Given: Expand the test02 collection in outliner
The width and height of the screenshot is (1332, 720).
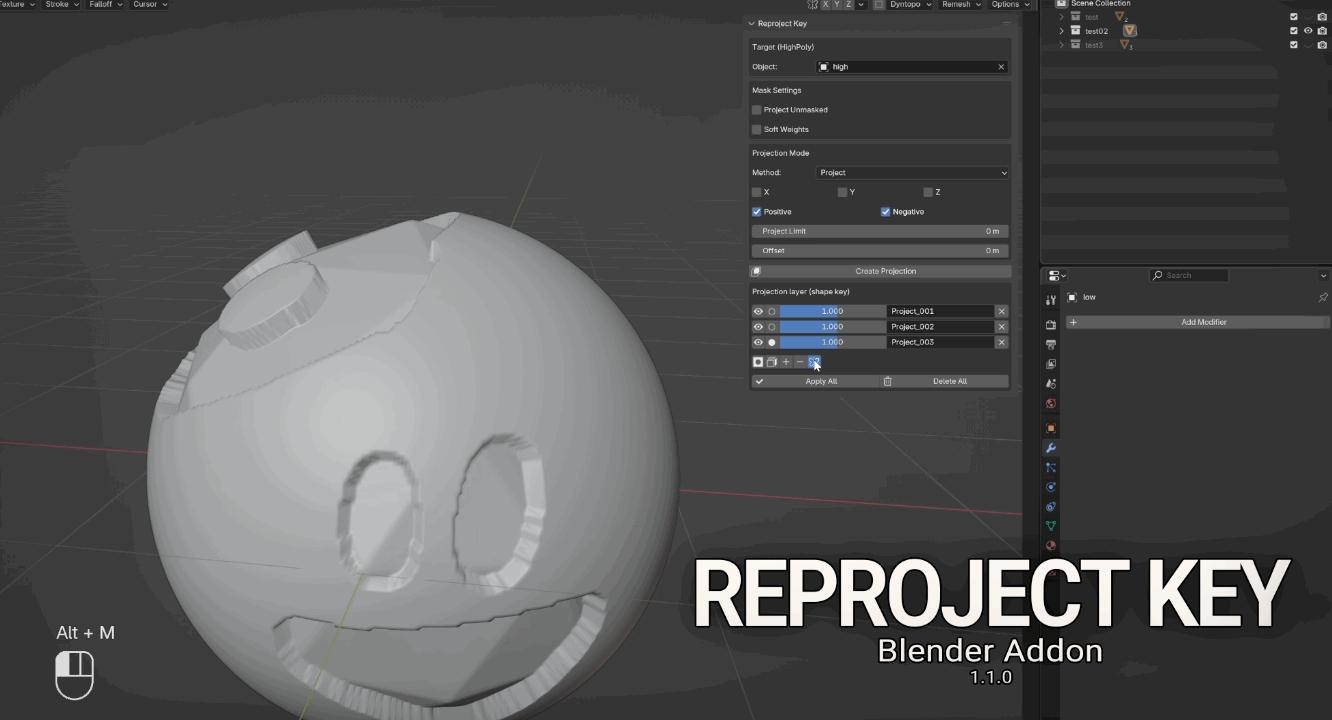Looking at the screenshot, I should (x=1062, y=31).
